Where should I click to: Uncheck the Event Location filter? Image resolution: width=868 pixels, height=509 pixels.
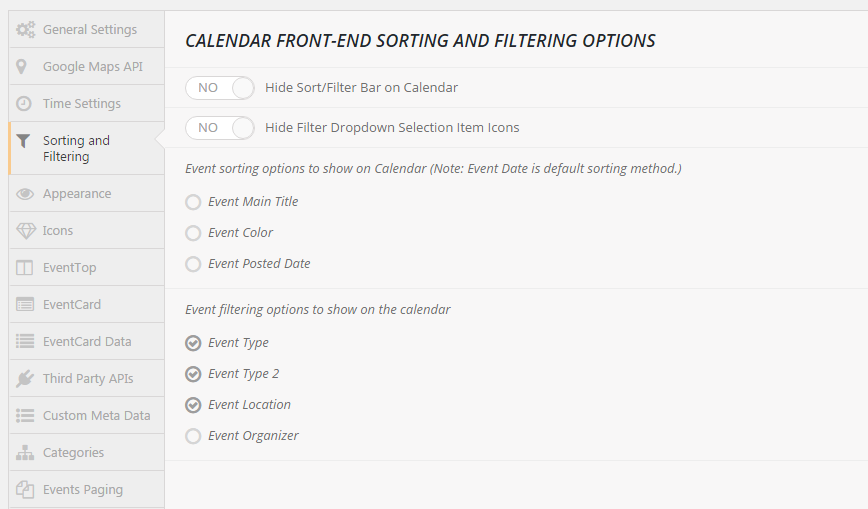click(x=193, y=405)
